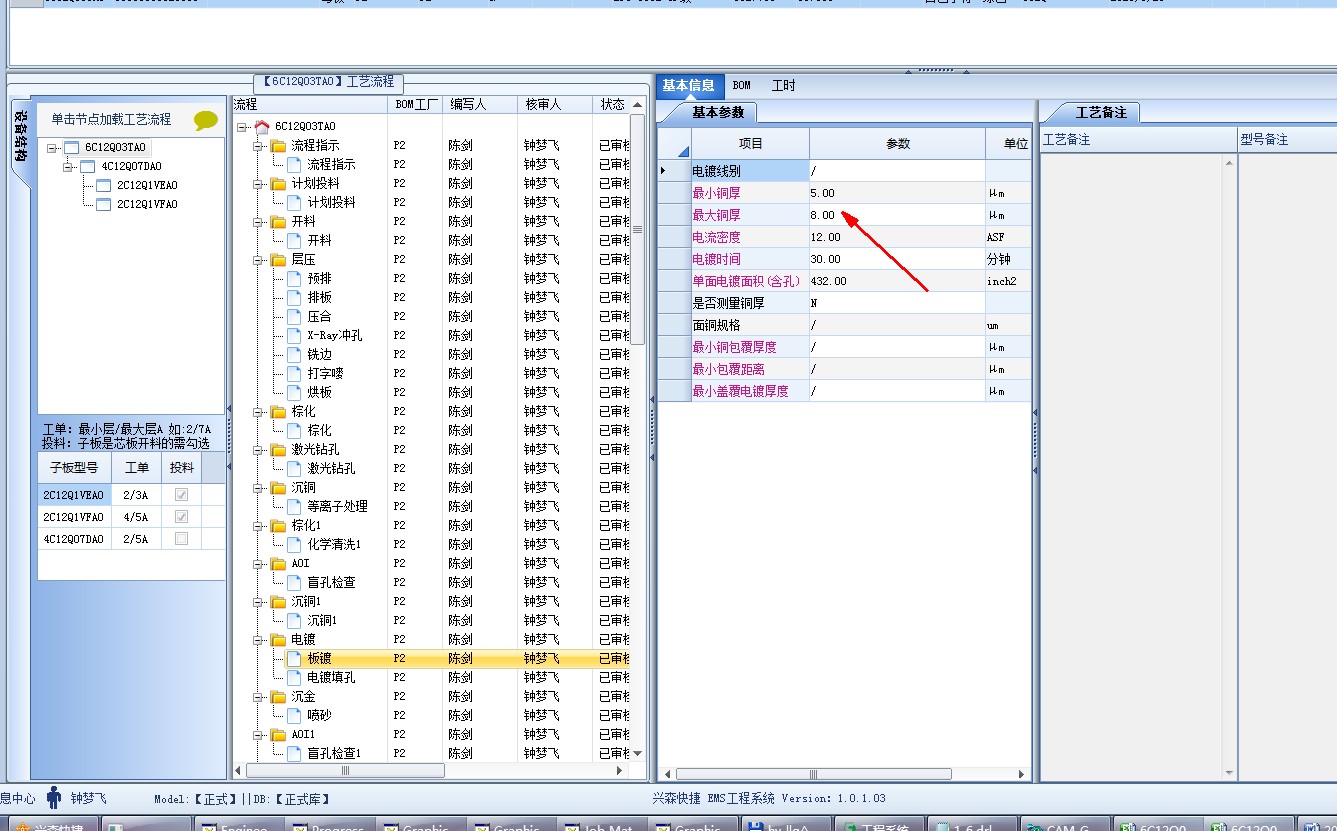Click the 2/3A work order cell
The width and height of the screenshot is (1337, 831).
coord(136,494)
